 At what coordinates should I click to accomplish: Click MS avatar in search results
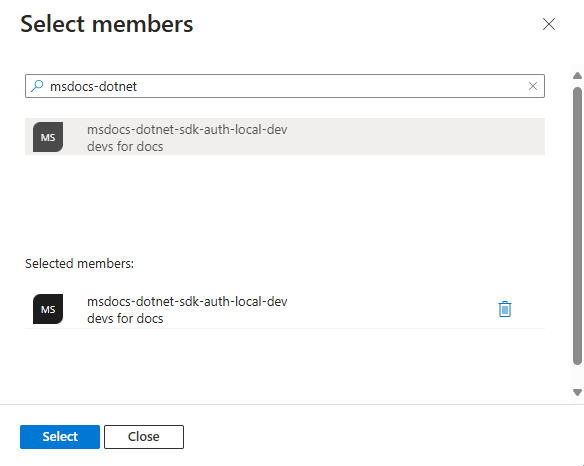(48, 137)
